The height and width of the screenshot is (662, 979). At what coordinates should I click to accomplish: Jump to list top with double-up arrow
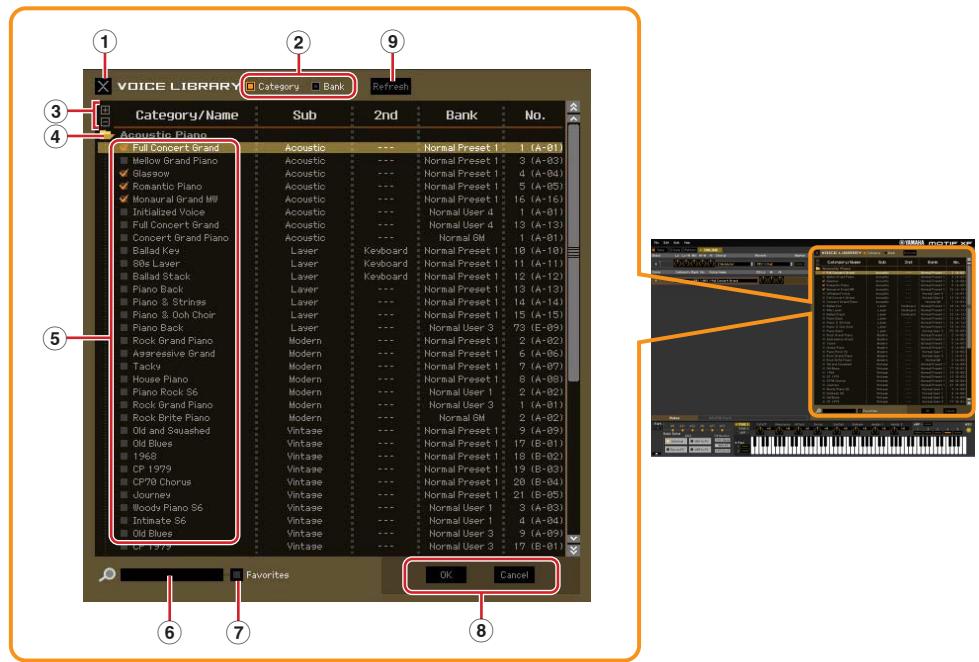[573, 107]
